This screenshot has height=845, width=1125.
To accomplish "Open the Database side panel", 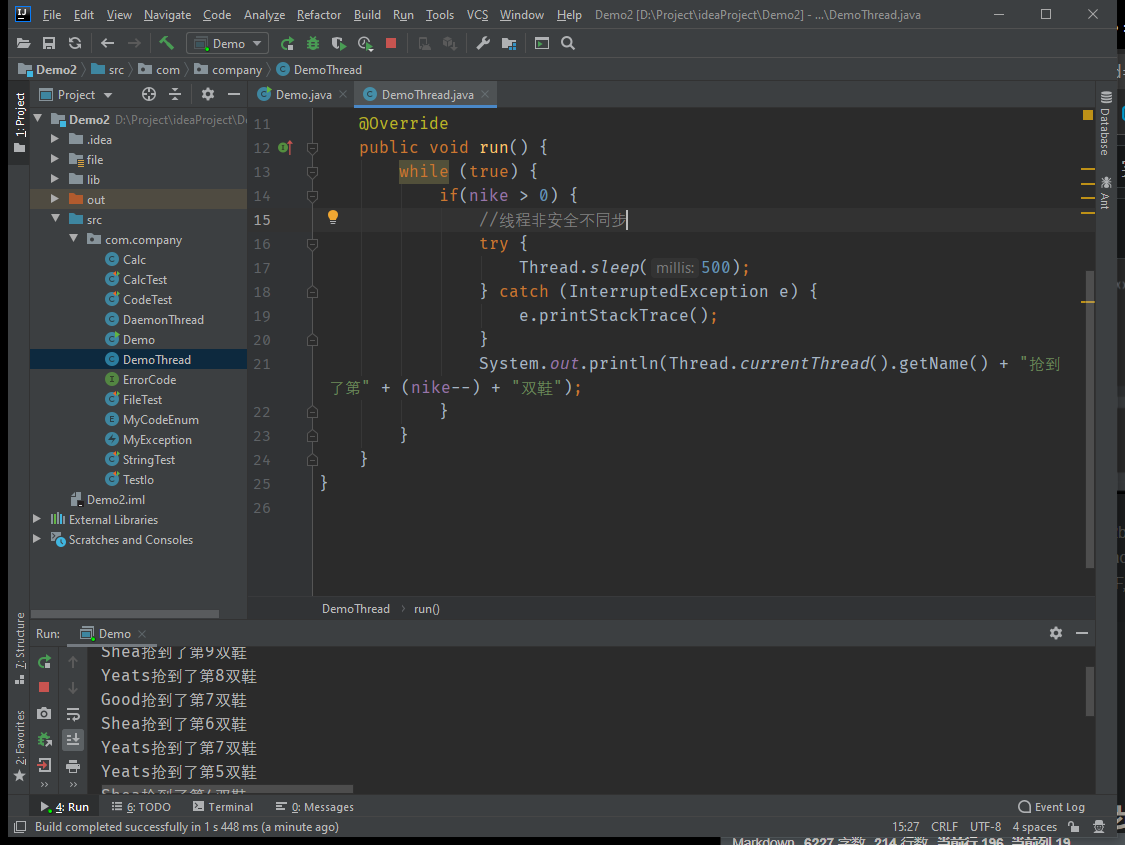I will coord(1105,123).
